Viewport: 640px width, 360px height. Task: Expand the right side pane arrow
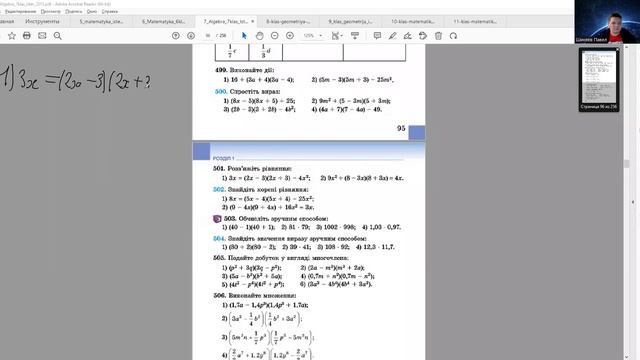(634, 202)
